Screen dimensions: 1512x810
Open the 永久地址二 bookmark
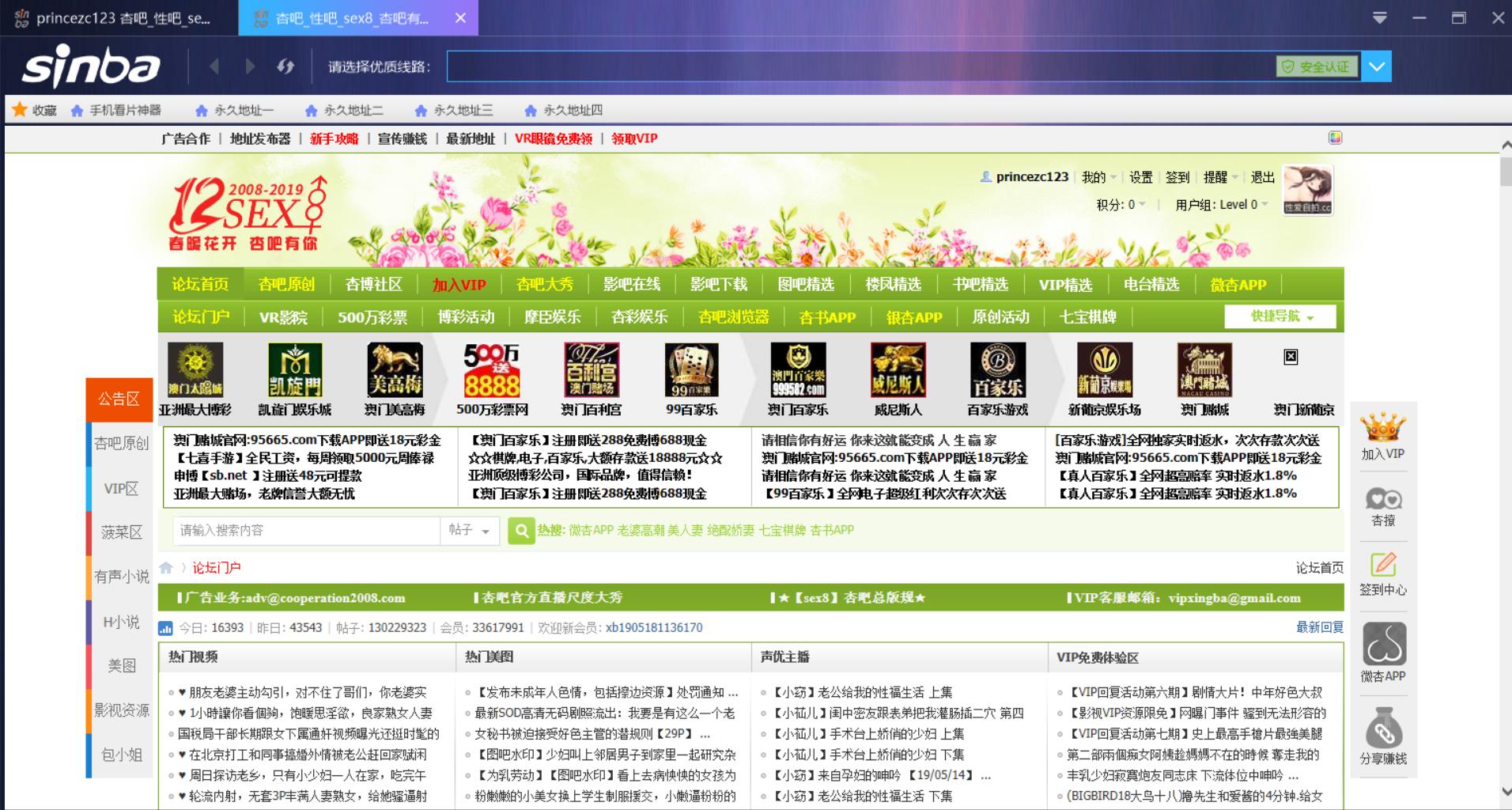[x=344, y=110]
